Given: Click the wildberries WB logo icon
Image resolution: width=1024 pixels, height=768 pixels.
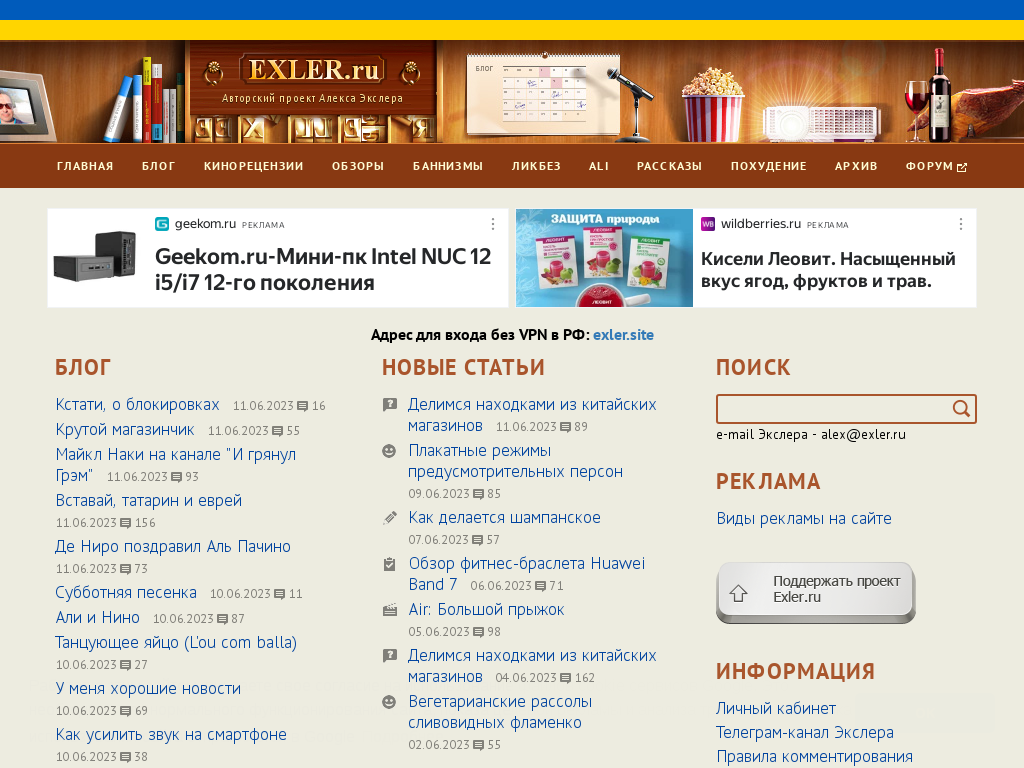Looking at the screenshot, I should pyautogui.click(x=708, y=224).
